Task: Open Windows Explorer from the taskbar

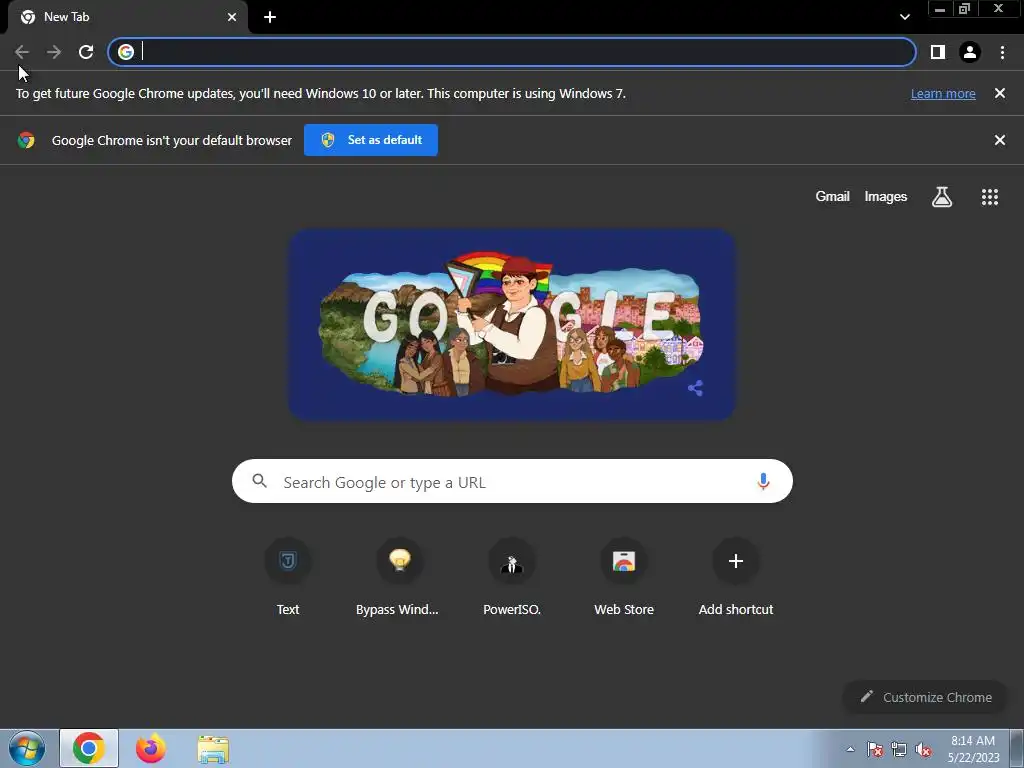Action: tap(213, 749)
